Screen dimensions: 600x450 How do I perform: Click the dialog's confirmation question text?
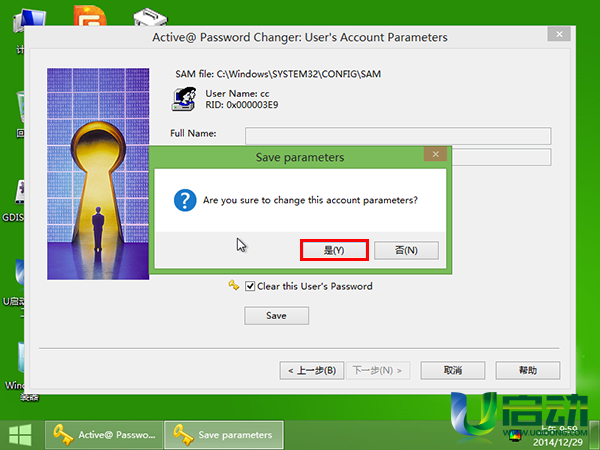[310, 200]
